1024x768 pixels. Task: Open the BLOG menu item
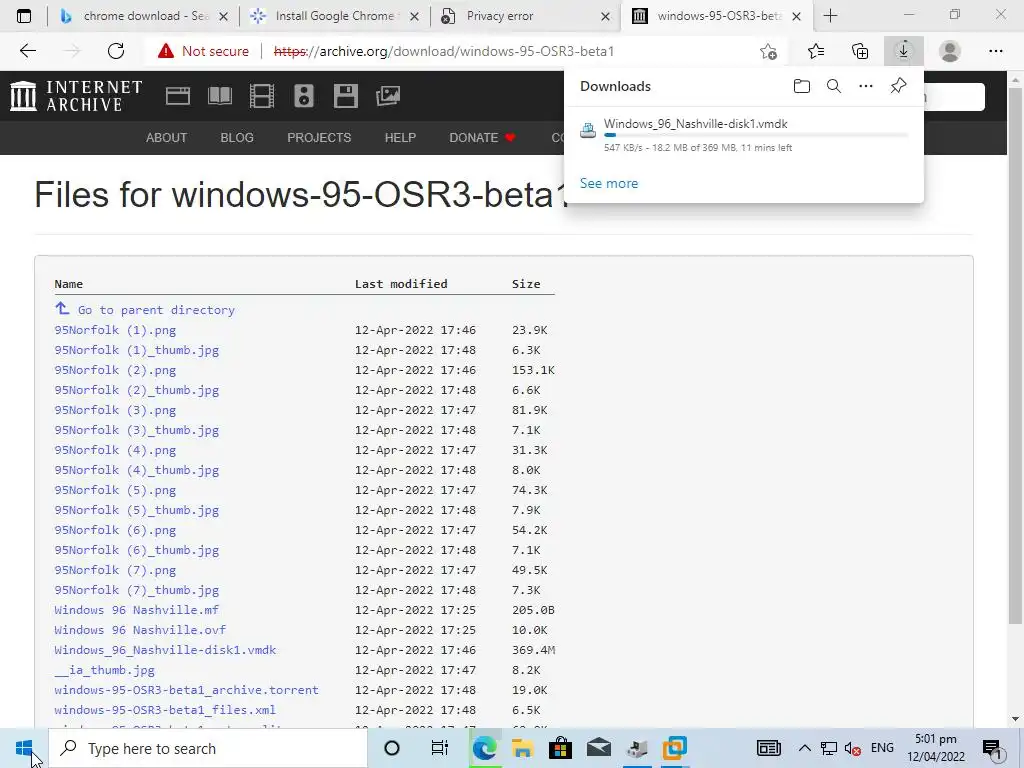point(237,138)
